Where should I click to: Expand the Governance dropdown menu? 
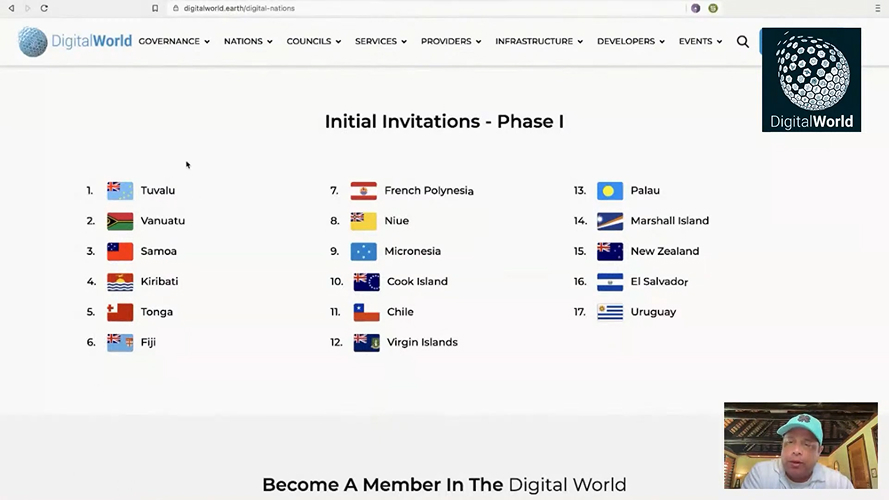click(174, 42)
